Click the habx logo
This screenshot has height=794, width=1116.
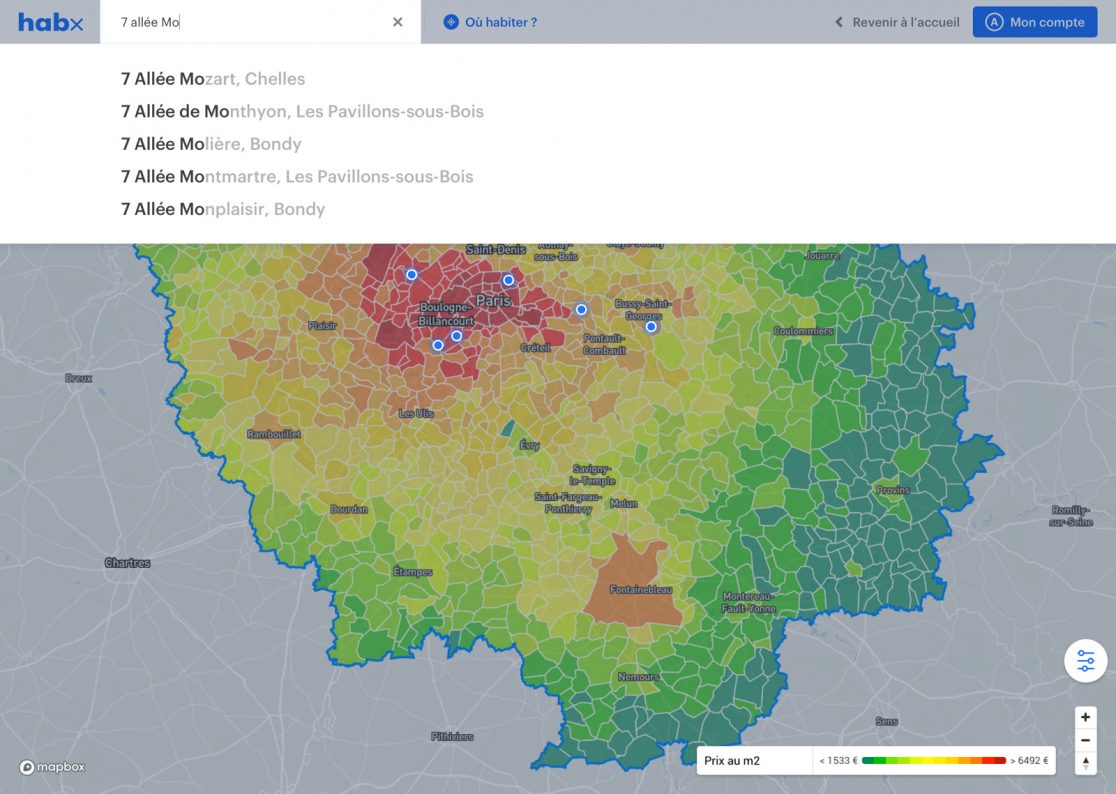(50, 22)
